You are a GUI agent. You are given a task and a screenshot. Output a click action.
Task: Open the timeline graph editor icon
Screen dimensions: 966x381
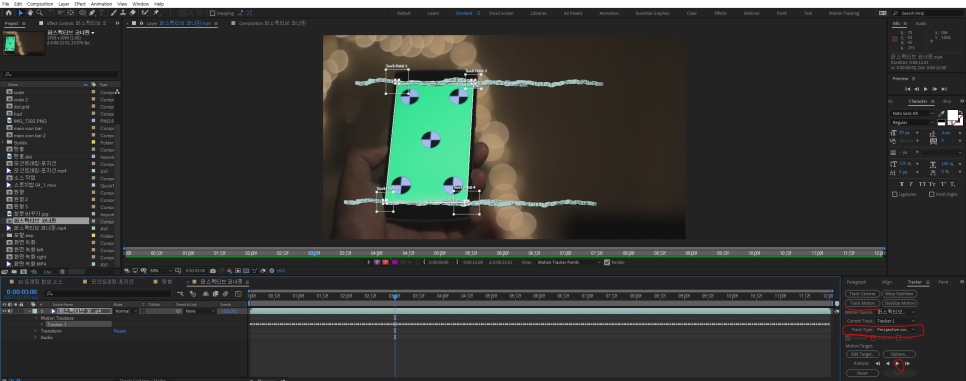pos(238,294)
